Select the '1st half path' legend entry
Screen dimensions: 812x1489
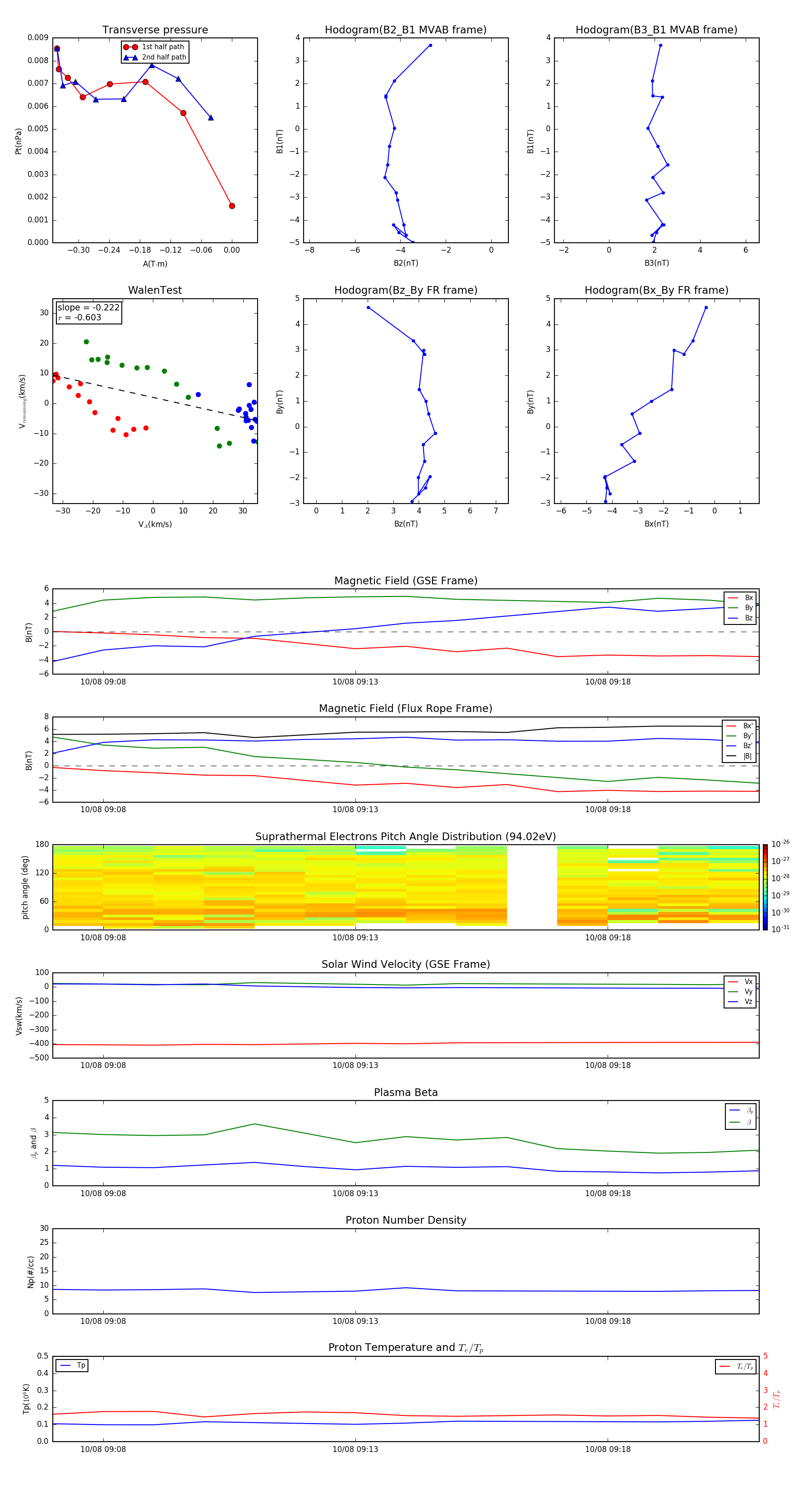(x=155, y=47)
